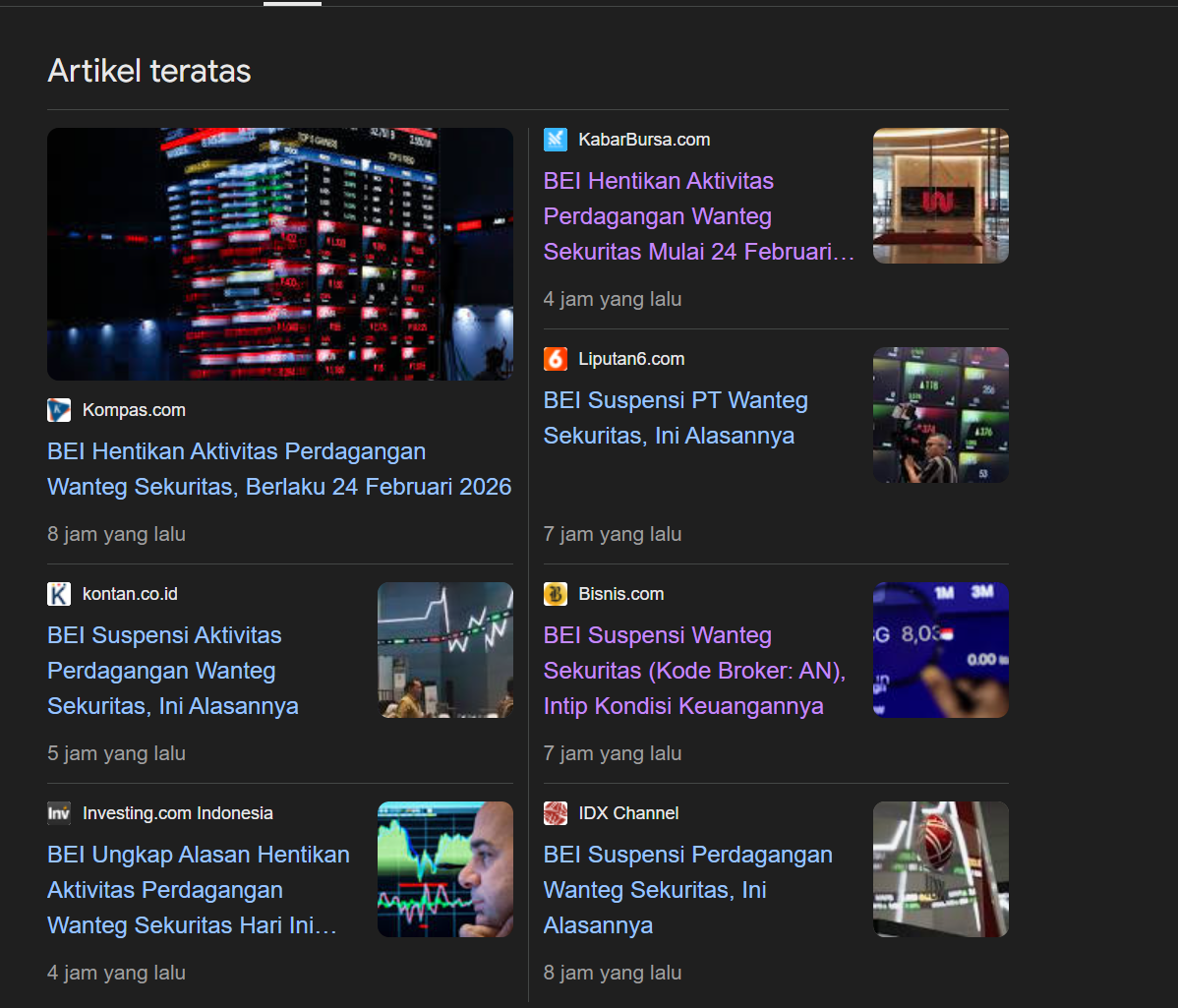Open the kontan.co.id article thumbnail

(445, 650)
